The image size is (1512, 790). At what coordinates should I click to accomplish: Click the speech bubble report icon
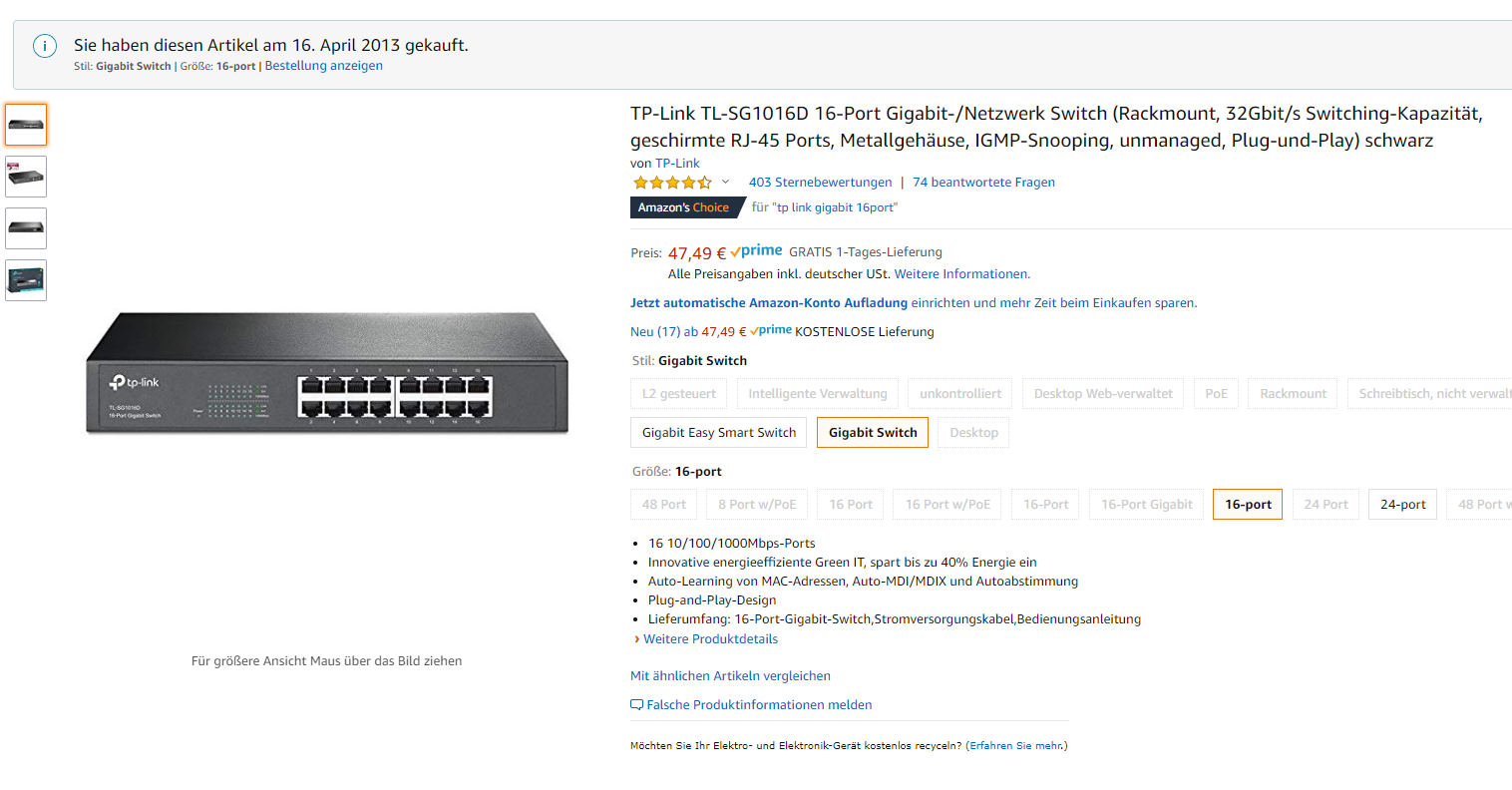click(636, 705)
